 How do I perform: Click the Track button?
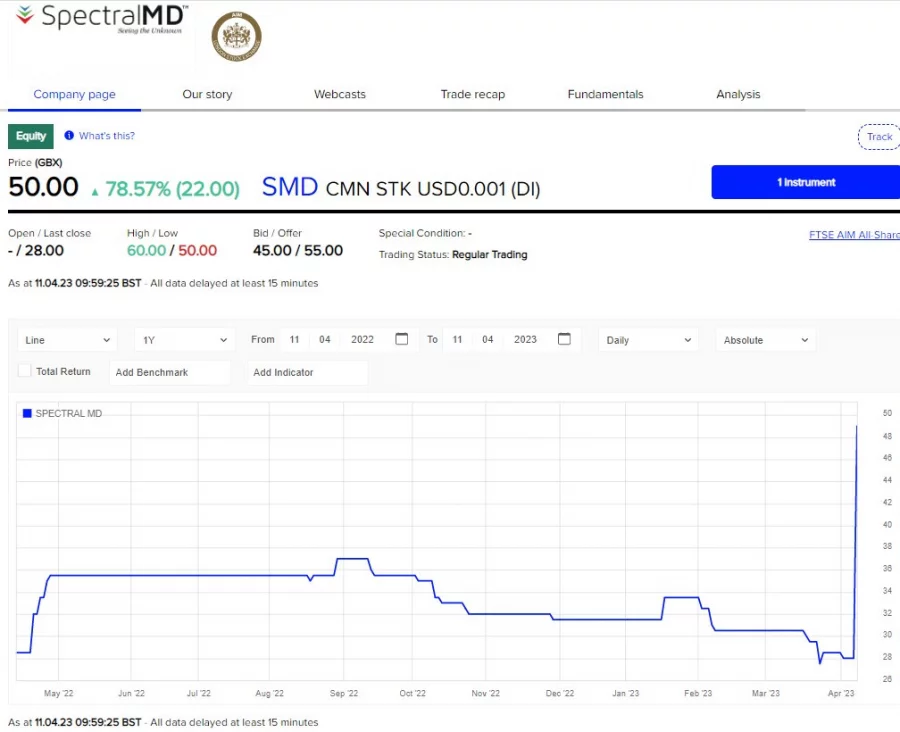pos(878,136)
